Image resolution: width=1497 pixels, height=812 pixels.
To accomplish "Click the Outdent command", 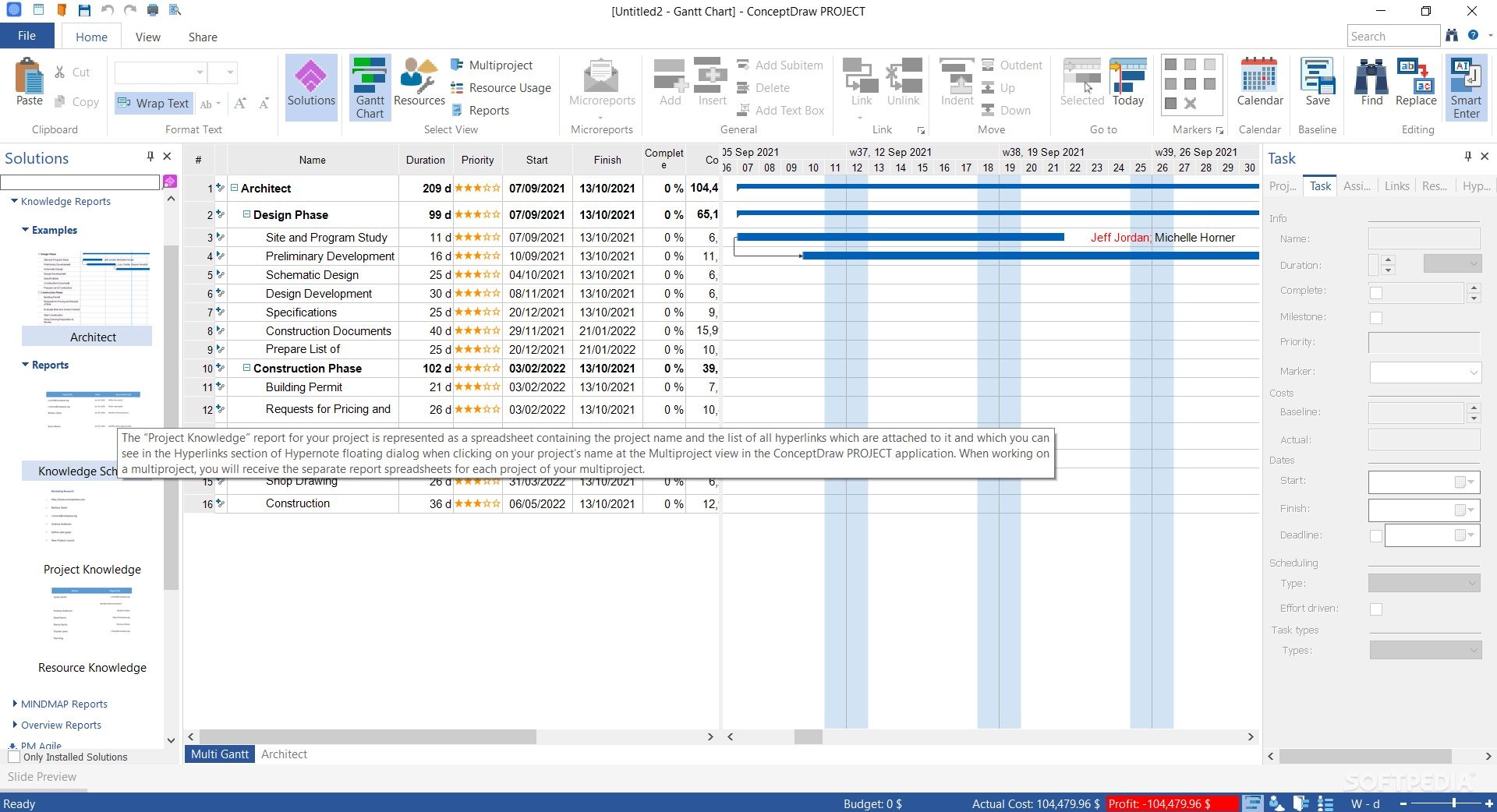I will click(x=1012, y=65).
